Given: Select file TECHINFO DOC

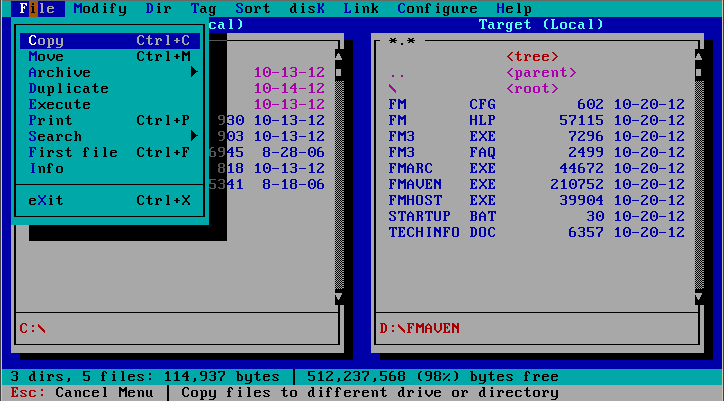Looking at the screenshot, I should click(536, 232).
